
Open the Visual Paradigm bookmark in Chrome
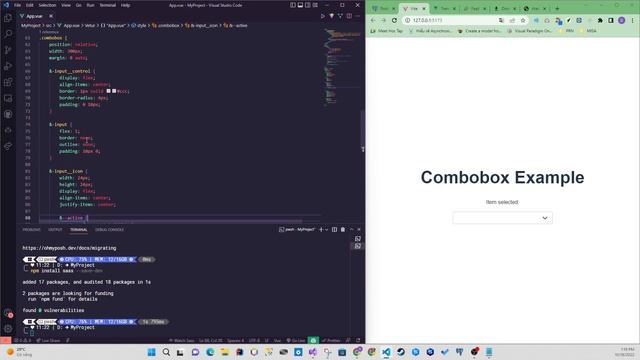pos(530,31)
